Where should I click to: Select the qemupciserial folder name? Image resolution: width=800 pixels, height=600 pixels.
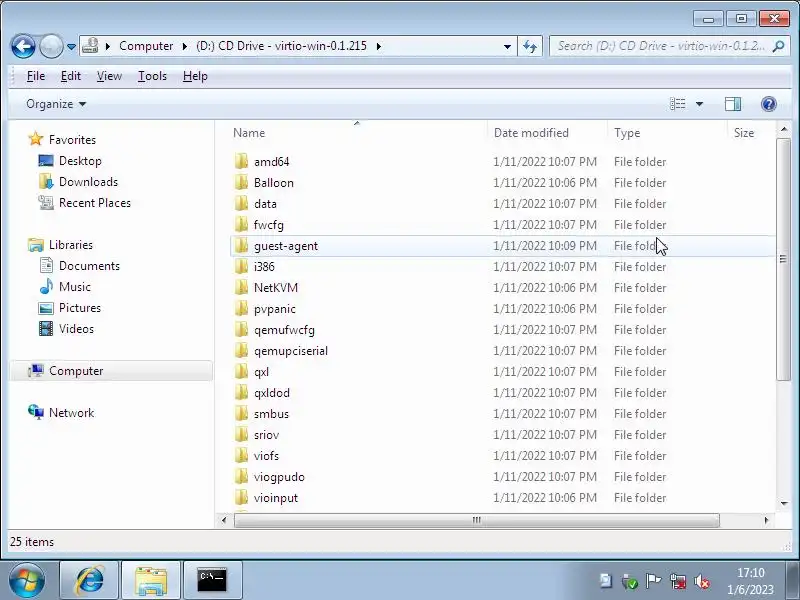[291, 351]
